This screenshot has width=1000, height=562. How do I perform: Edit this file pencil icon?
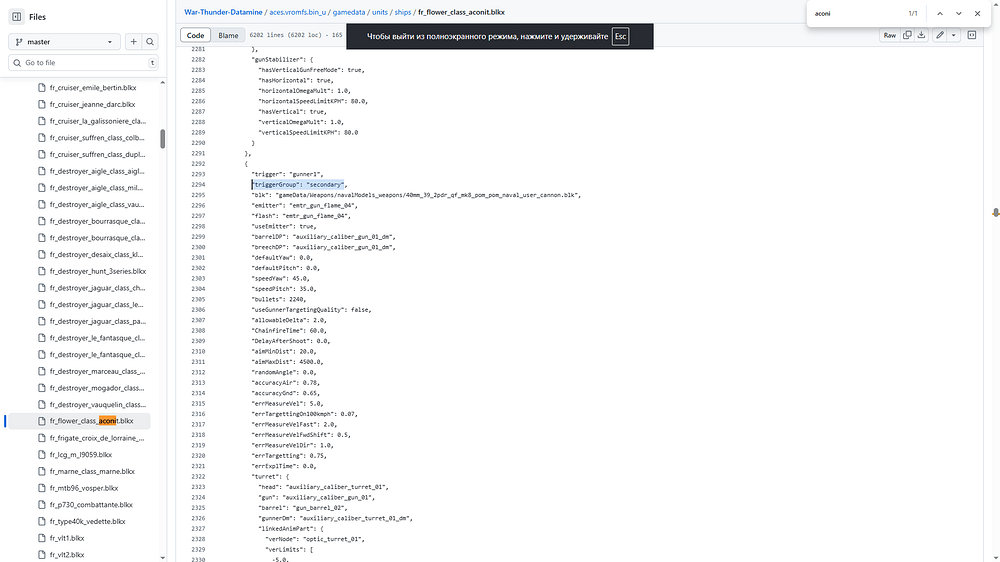tap(939, 36)
